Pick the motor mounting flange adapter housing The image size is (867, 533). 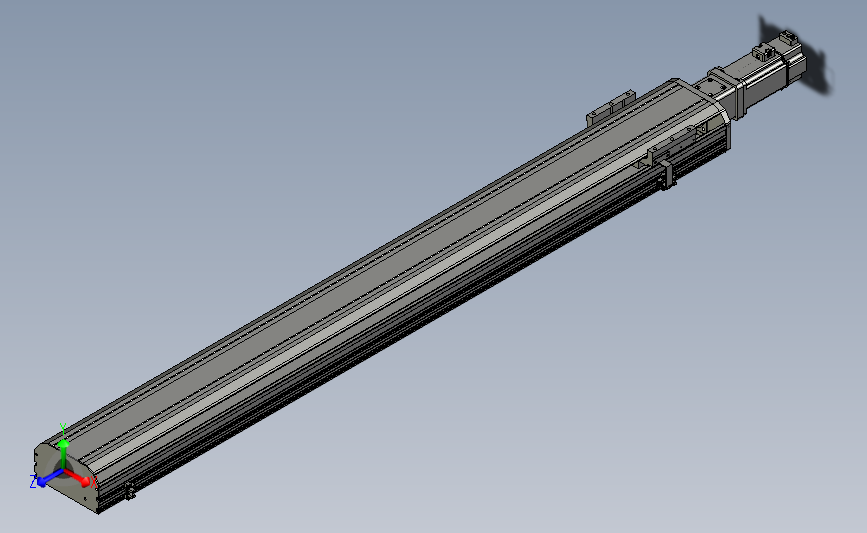pos(719,91)
